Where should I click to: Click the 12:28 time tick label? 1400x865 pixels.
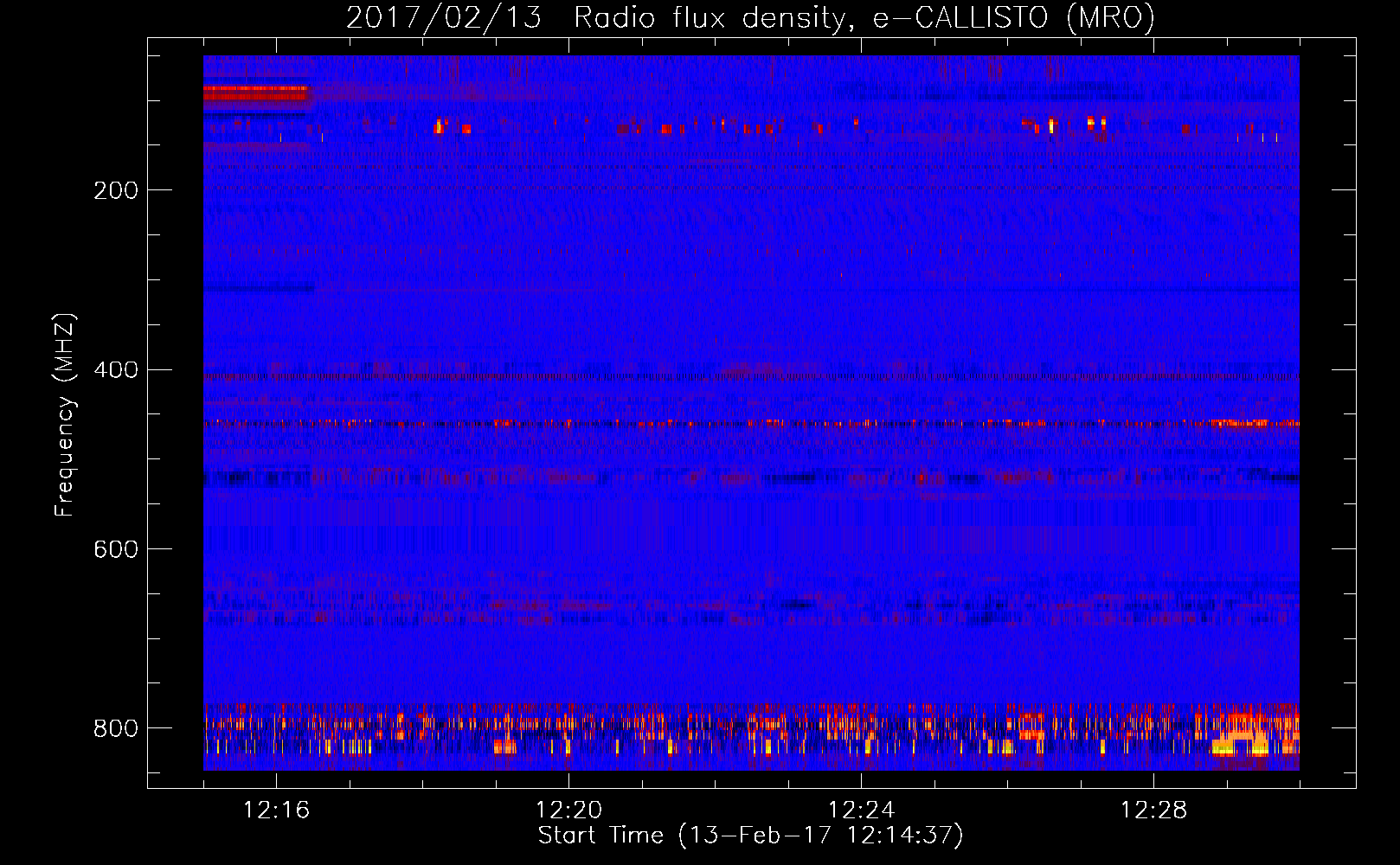pyautogui.click(x=1153, y=811)
